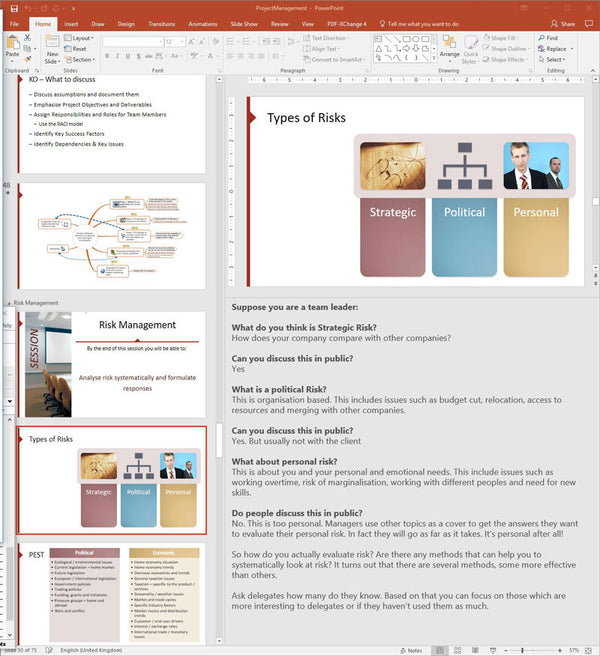
Task: Click the Oval shape in shapes gallery
Action: pyautogui.click(x=416, y=39)
